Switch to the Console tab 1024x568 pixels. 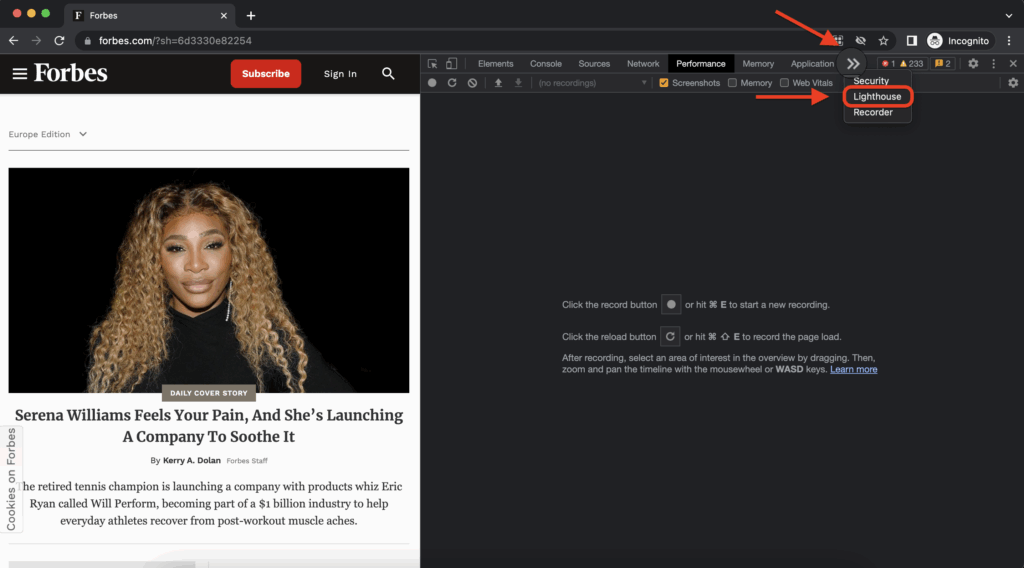click(x=546, y=64)
